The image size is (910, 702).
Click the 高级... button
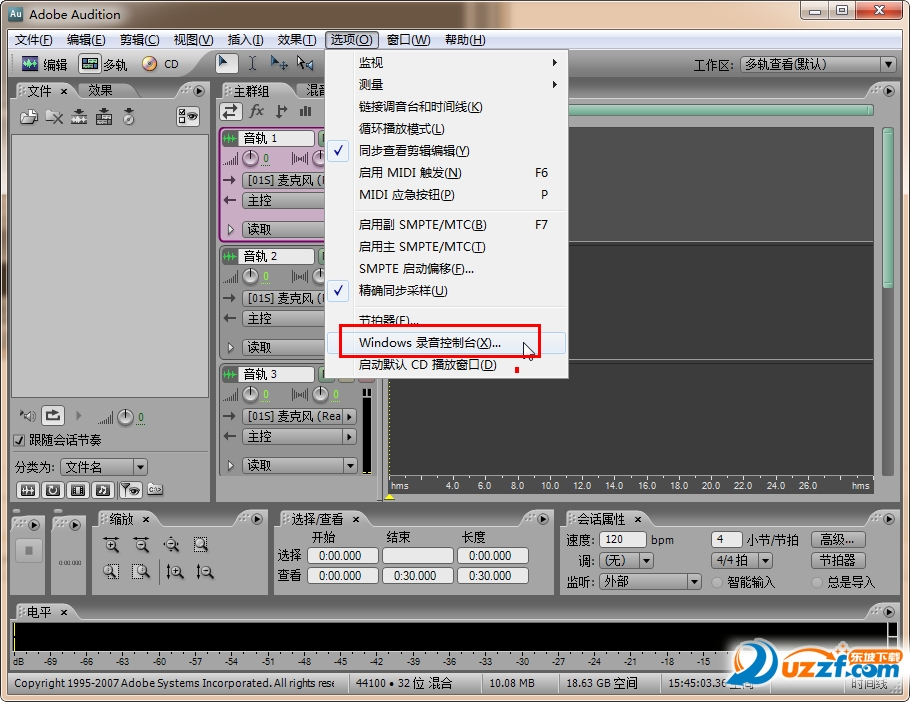(837, 540)
